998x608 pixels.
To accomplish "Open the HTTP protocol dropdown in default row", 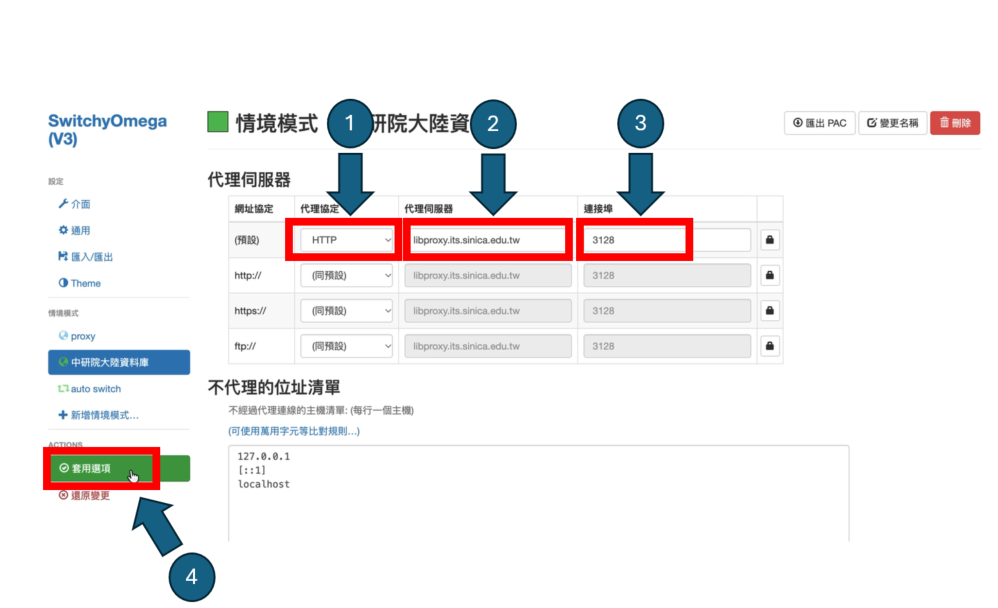I will pyautogui.click(x=347, y=240).
